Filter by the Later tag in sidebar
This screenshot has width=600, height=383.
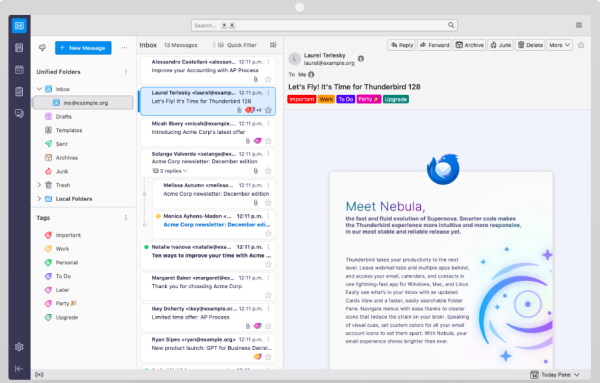coord(62,290)
